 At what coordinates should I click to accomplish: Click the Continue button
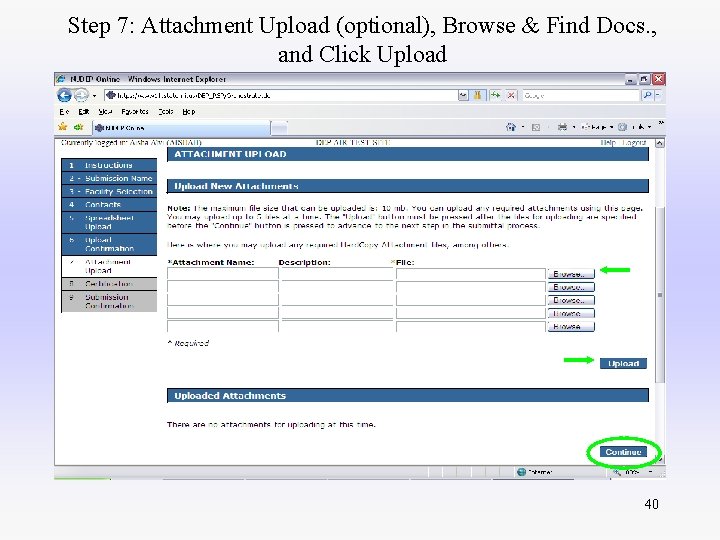623,452
